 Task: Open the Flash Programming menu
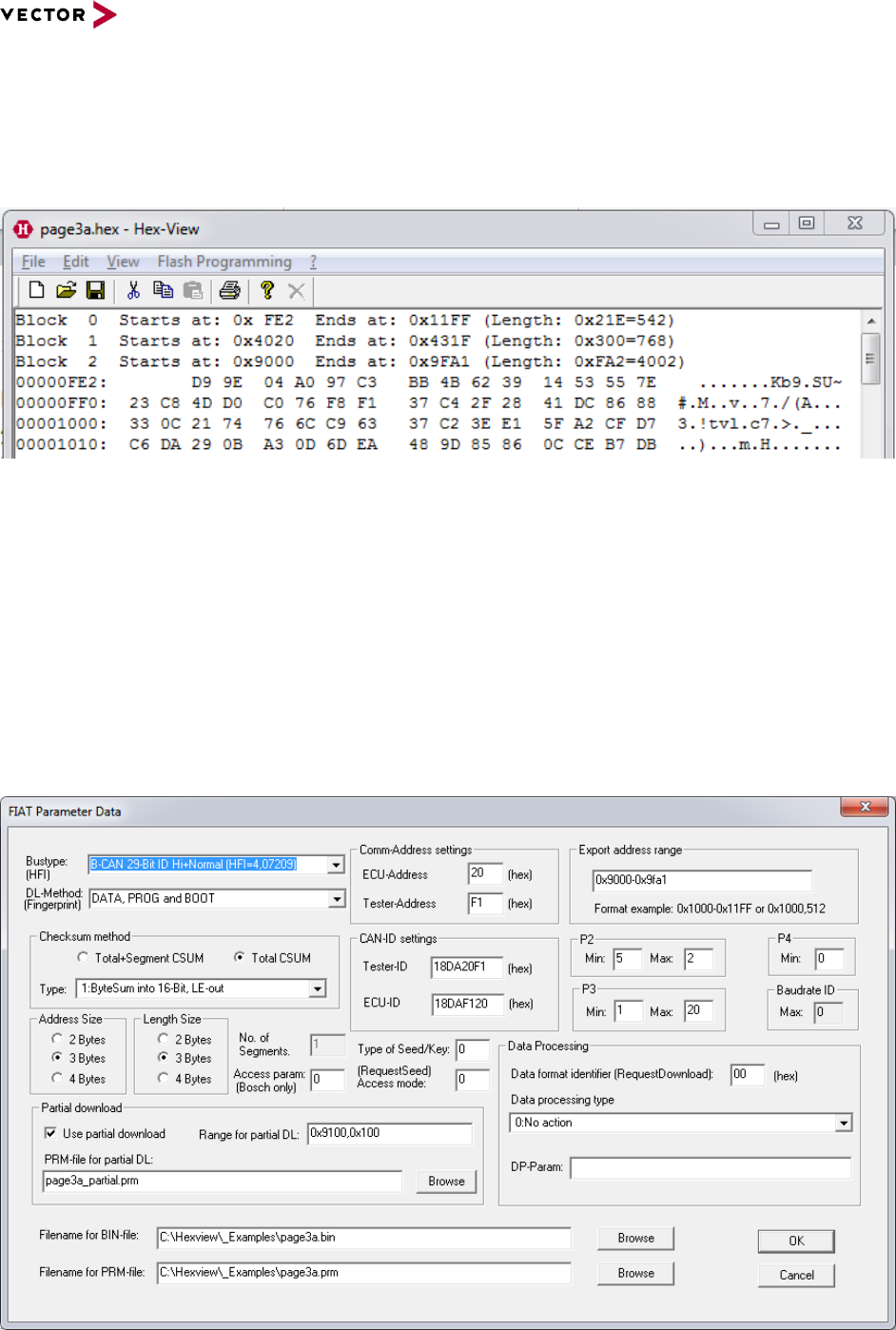pos(224,262)
